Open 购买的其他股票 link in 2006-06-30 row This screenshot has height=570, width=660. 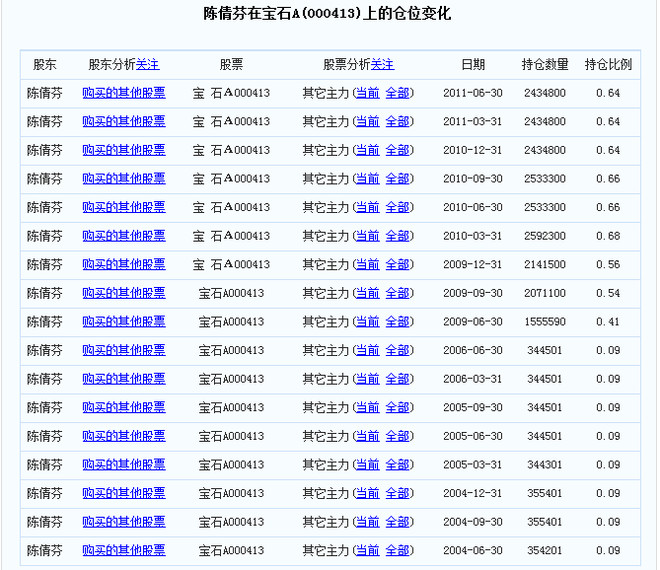pyautogui.click(x=124, y=350)
